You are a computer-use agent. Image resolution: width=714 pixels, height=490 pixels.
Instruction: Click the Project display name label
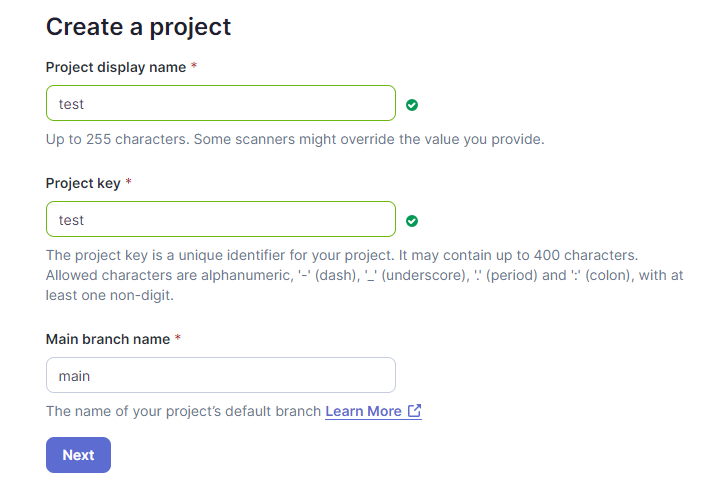116,67
